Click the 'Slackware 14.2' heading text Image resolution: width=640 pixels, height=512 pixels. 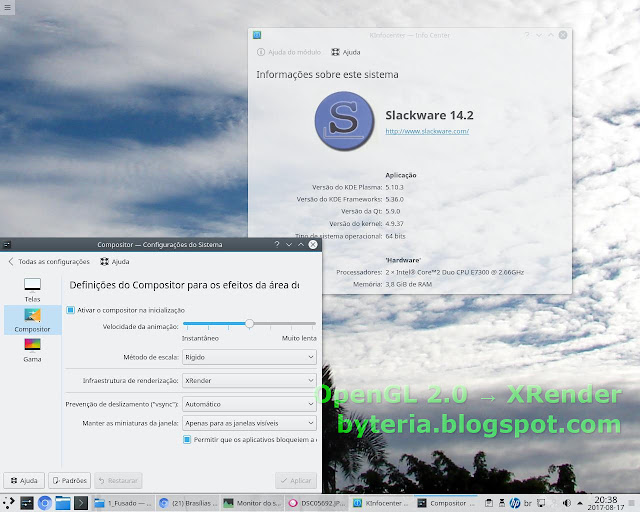click(x=429, y=115)
